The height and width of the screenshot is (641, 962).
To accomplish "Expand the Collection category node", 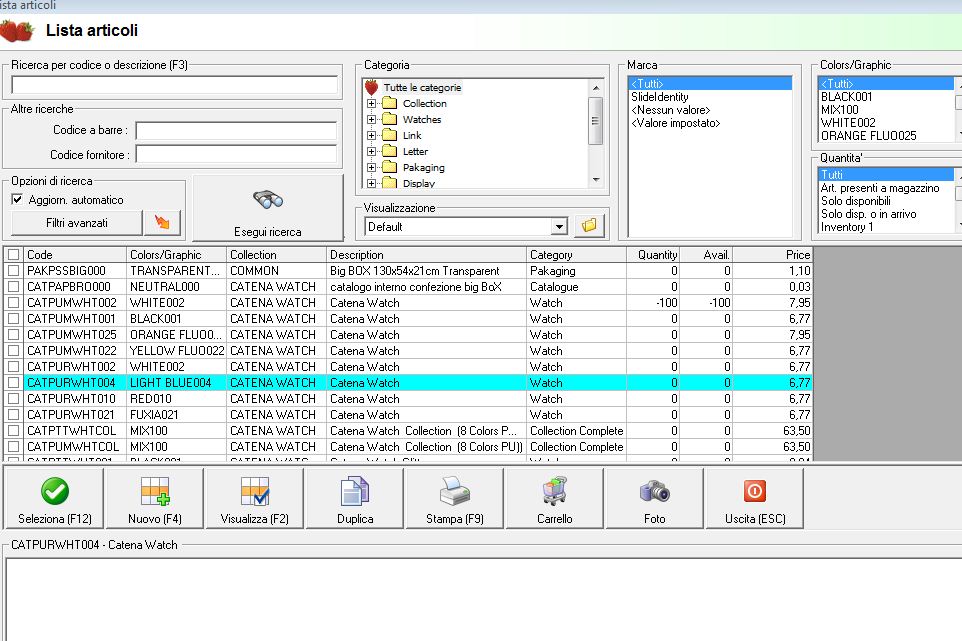I will click(371, 103).
